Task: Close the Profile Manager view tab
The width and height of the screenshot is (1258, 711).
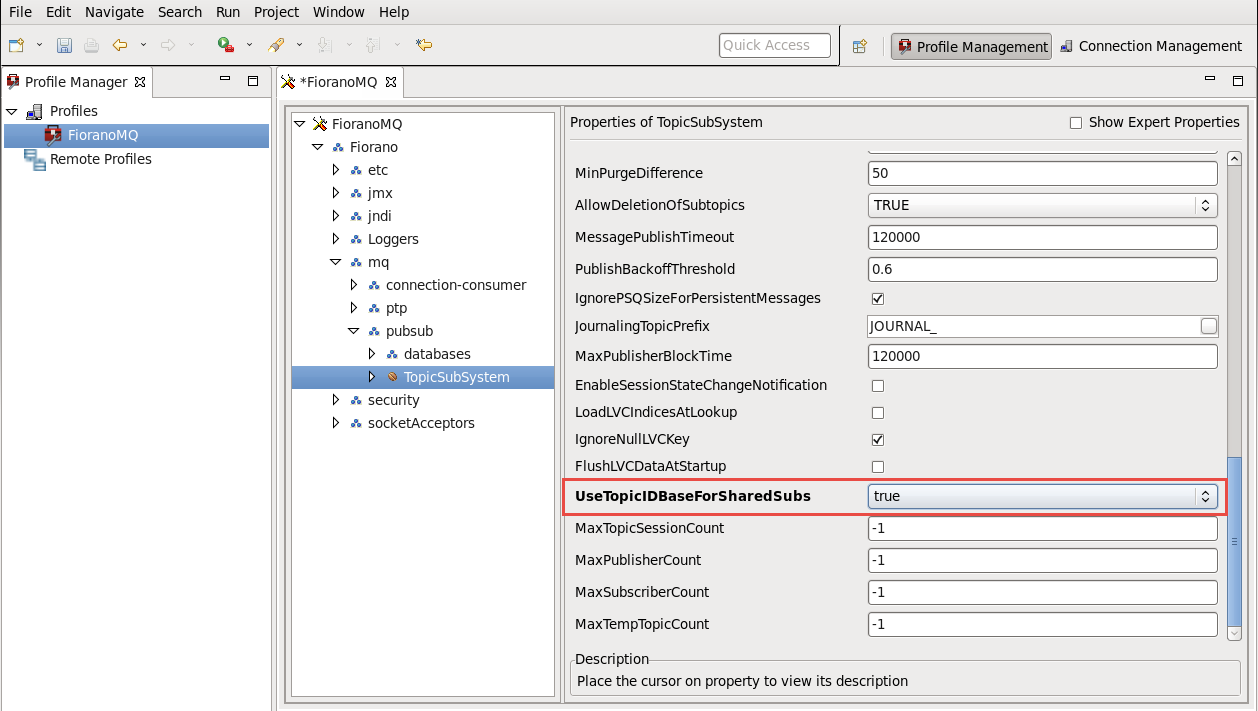Action: click(x=140, y=82)
